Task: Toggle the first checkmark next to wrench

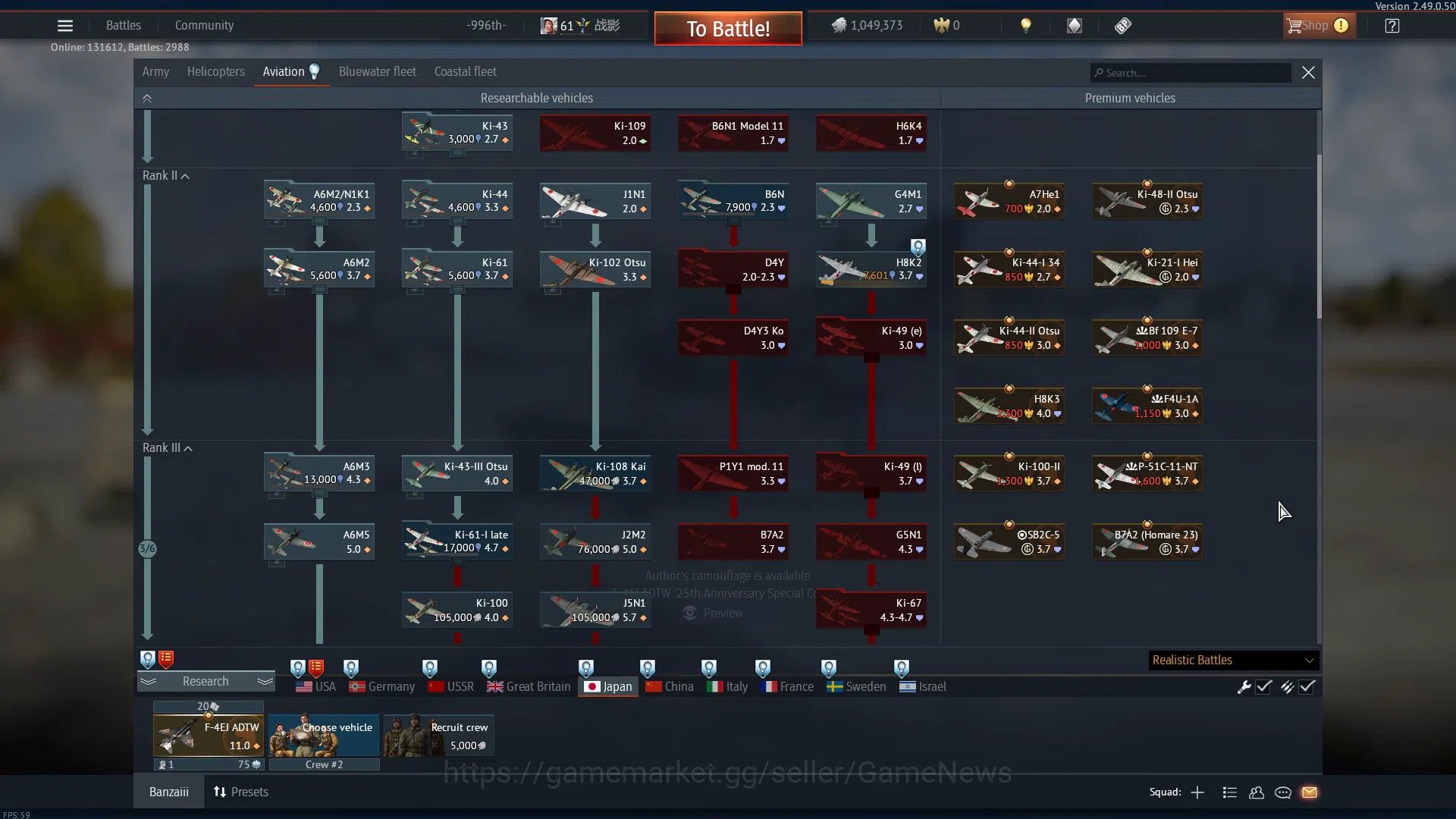Action: click(x=1263, y=687)
